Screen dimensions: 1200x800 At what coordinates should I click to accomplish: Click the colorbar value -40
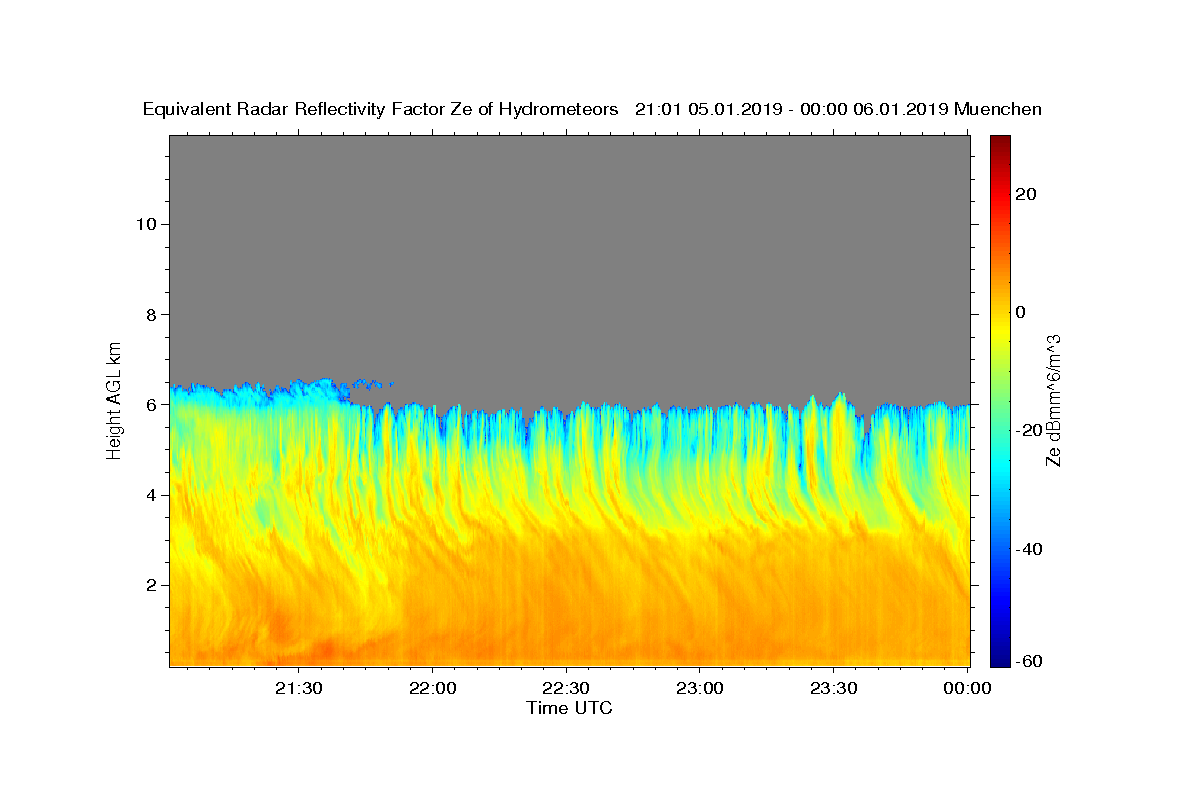point(1029,549)
